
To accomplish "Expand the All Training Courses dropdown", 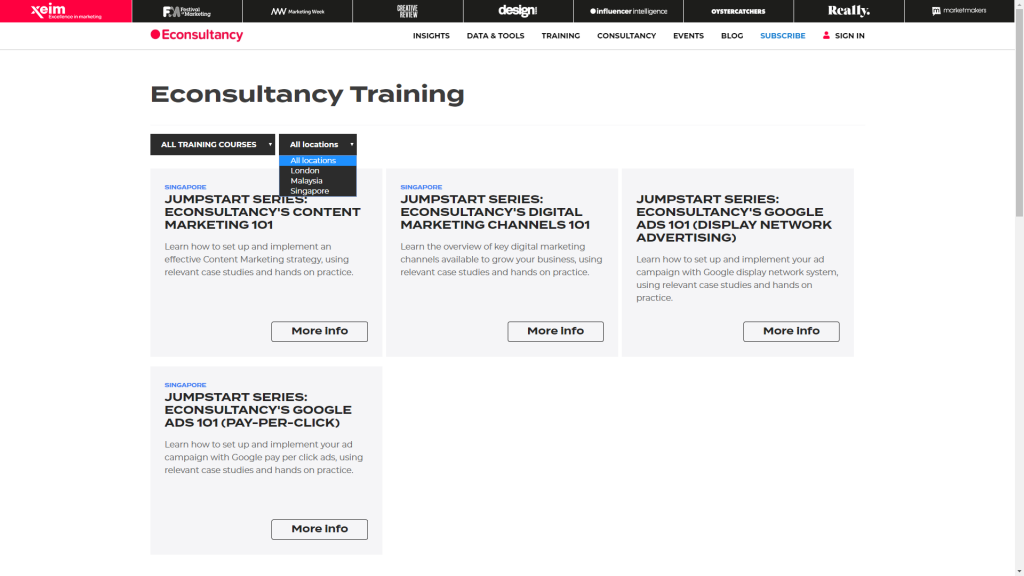I will pyautogui.click(x=212, y=144).
